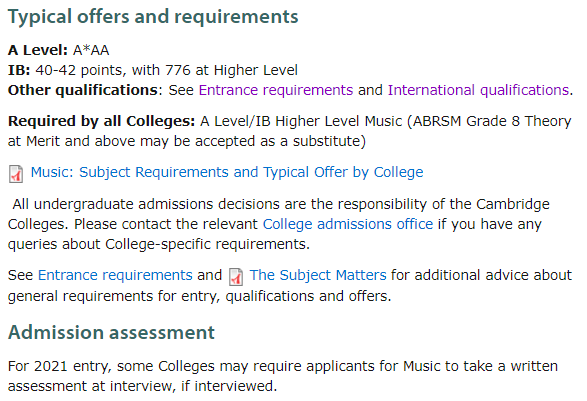Open the purple Entrance requirements link
This screenshot has height=401, width=587.
pos(276,90)
